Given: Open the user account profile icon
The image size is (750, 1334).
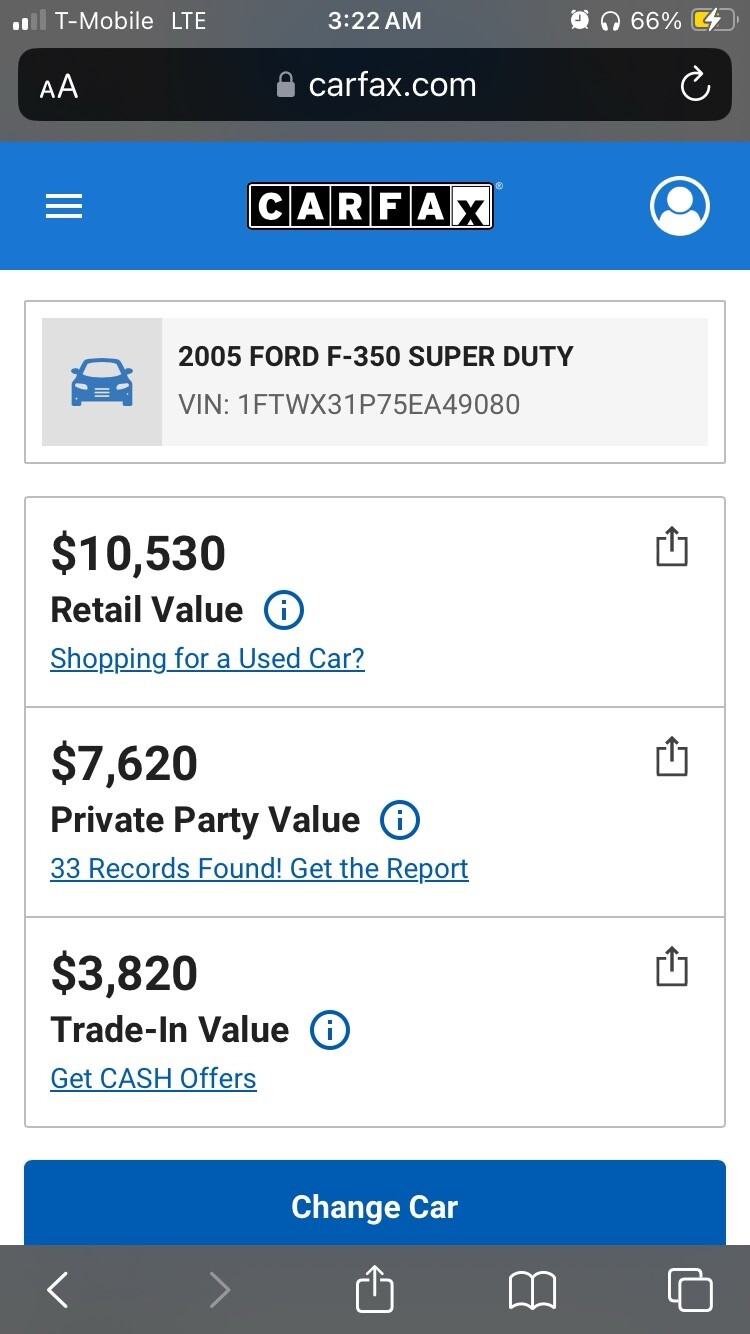Looking at the screenshot, I should 680,206.
